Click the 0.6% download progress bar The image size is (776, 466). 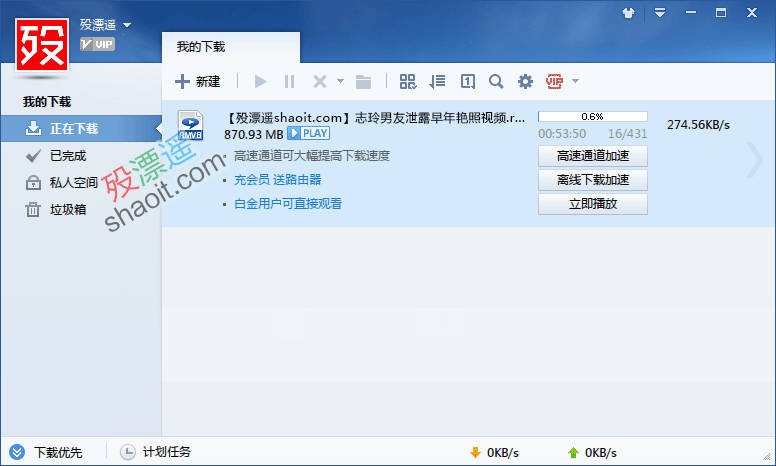pos(592,117)
